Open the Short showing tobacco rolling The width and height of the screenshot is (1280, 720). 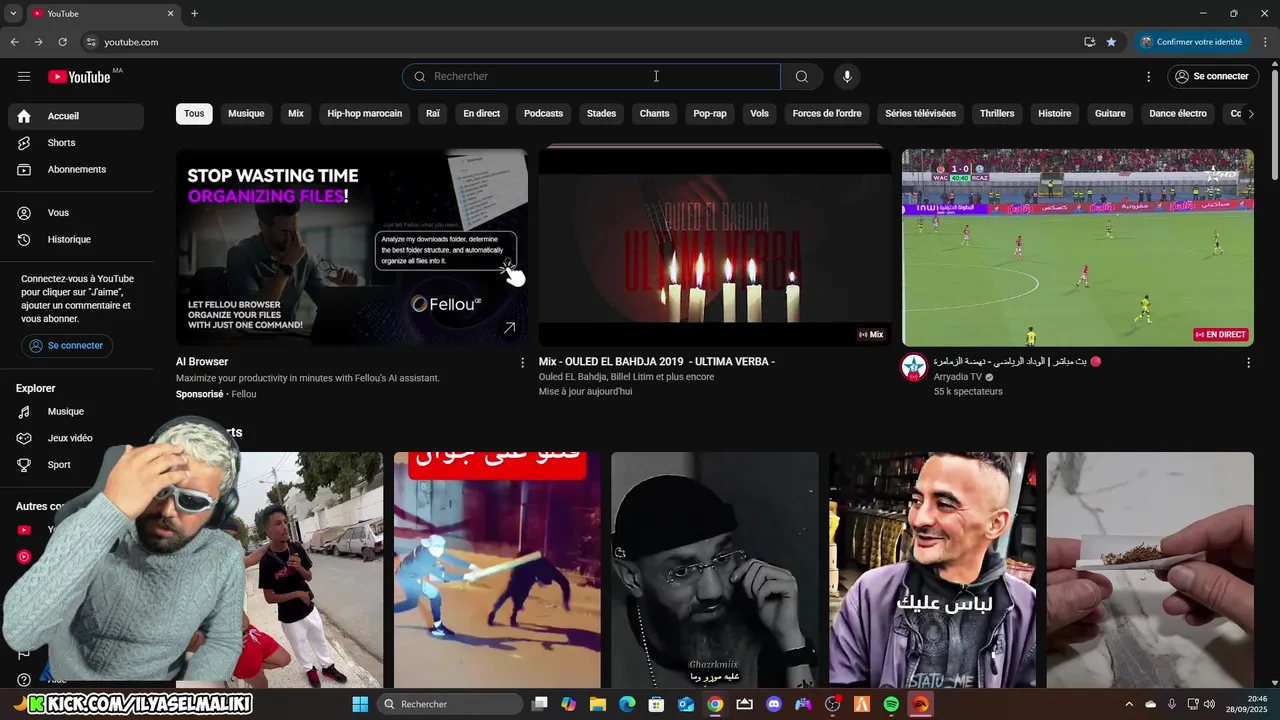(x=1150, y=570)
